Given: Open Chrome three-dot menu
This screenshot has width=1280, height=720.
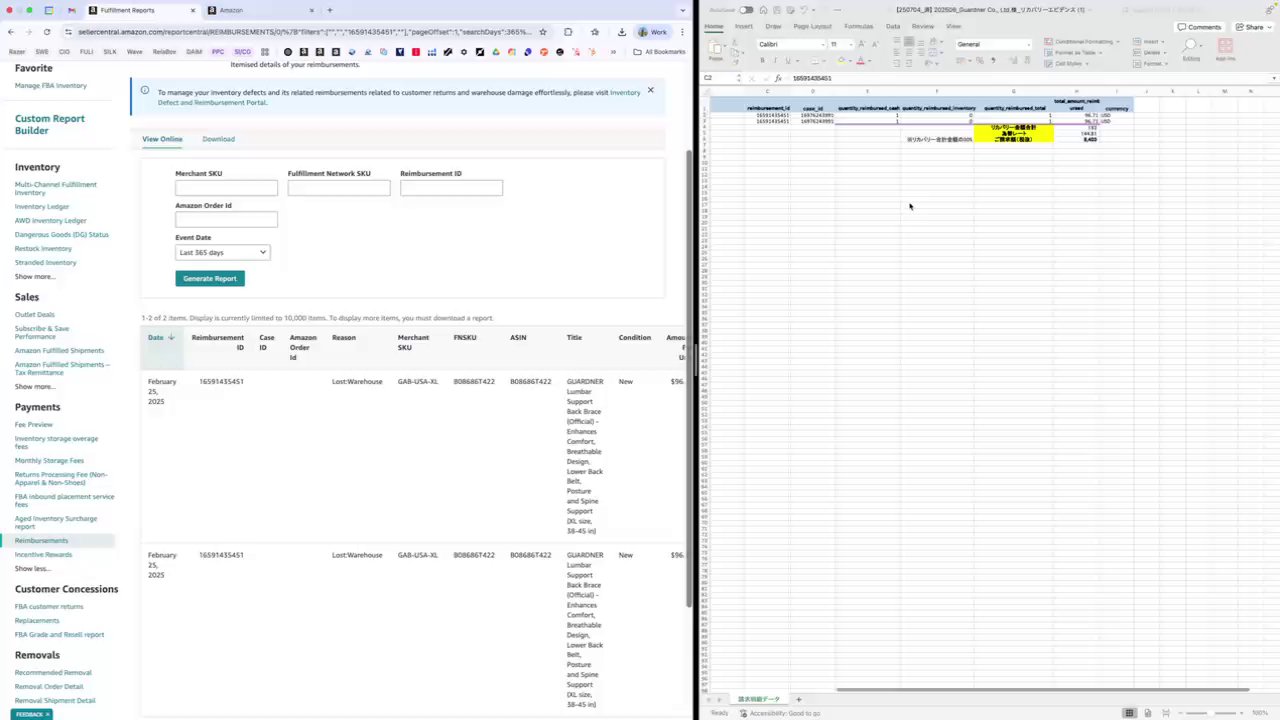Looking at the screenshot, I should [x=682, y=32].
